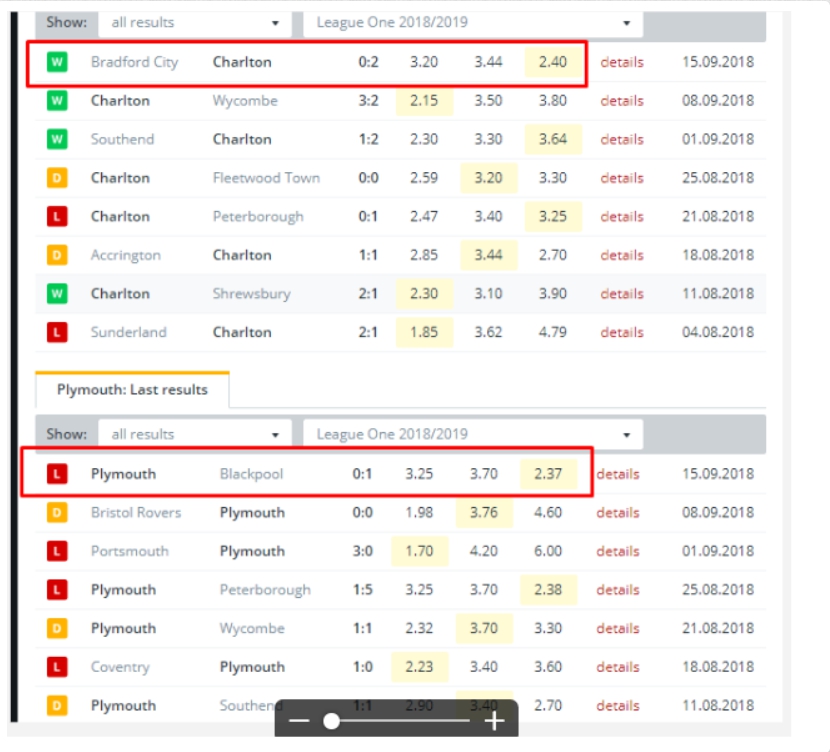Viewport: 830px width, 752px height.
Task: Zoom in with the plus button
Action: pyautogui.click(x=494, y=721)
